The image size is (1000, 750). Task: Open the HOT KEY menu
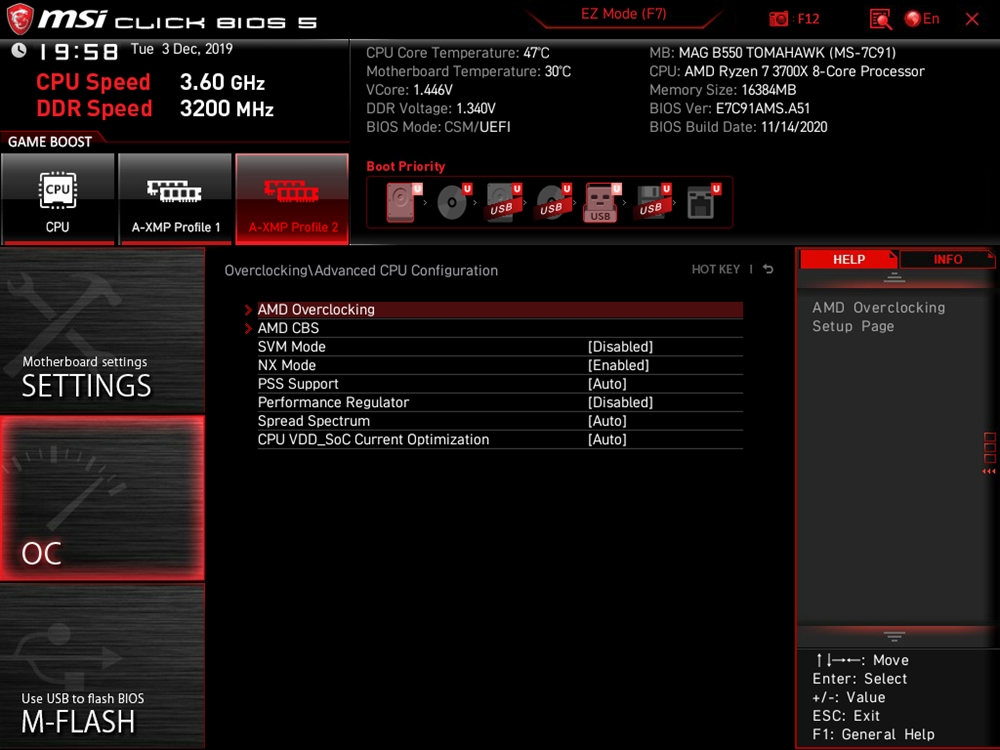[716, 269]
